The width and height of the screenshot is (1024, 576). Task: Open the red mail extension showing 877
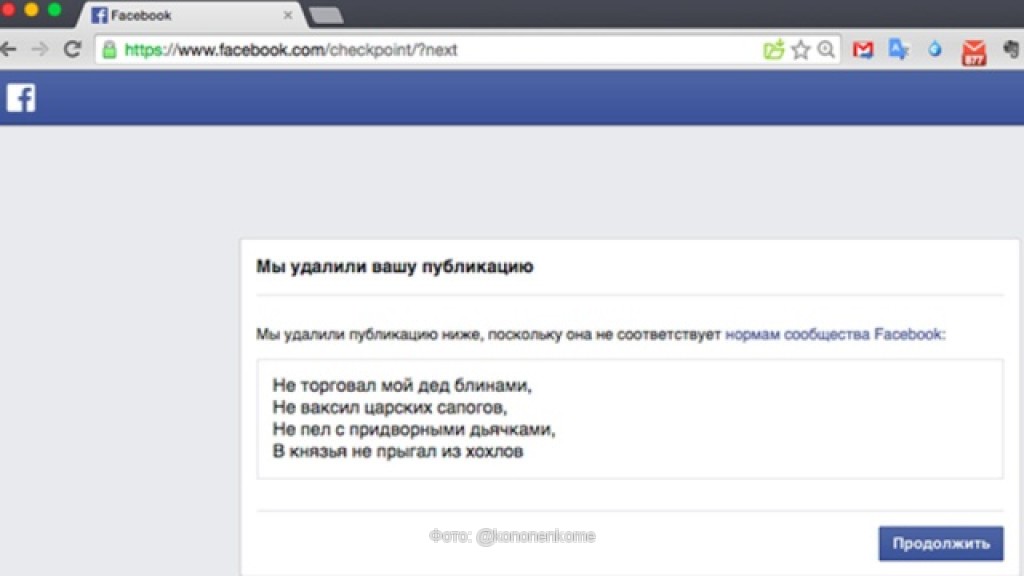[973, 51]
